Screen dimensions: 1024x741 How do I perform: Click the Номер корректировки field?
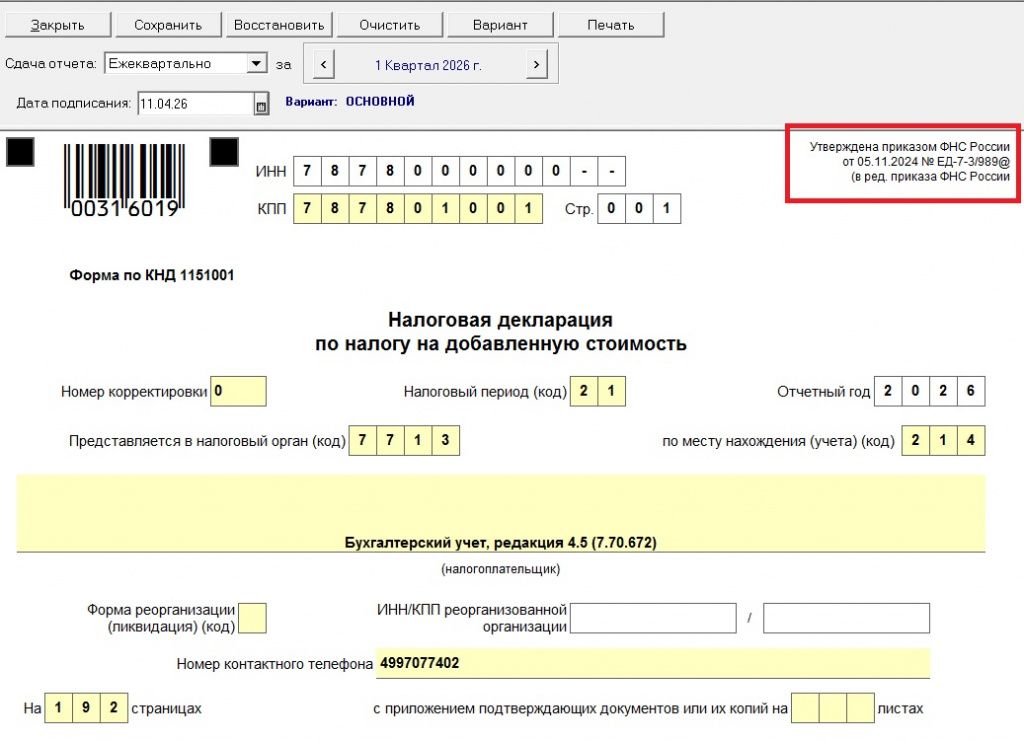click(x=238, y=391)
